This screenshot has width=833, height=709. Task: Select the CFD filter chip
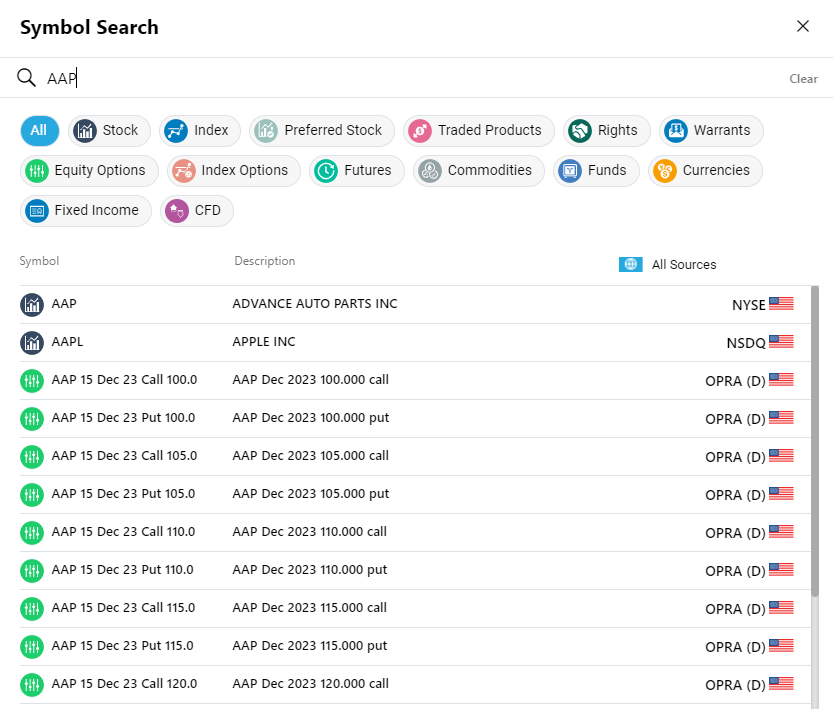pyautogui.click(x=197, y=211)
